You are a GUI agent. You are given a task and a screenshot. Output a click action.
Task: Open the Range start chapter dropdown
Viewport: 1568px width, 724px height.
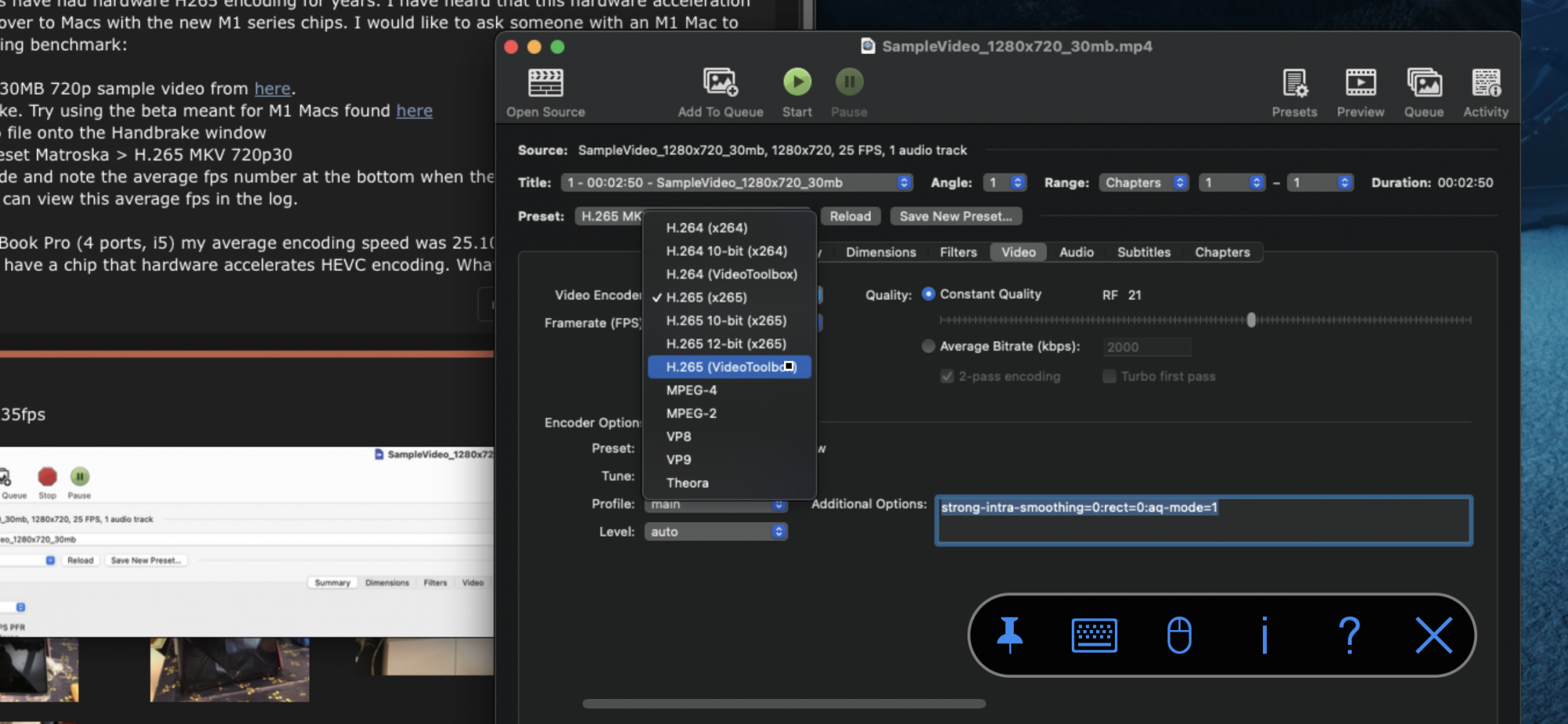1232,183
